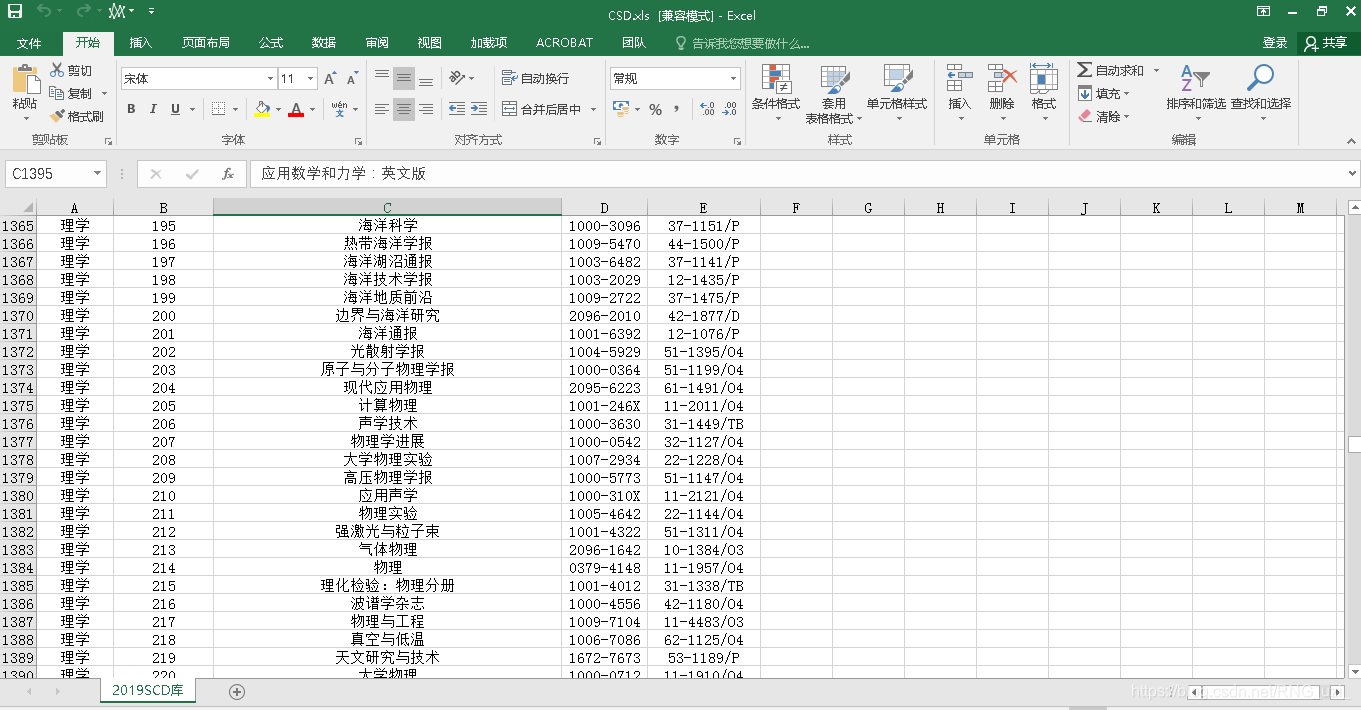
Task: Add a new sheet with plus icon
Action: tap(237, 691)
